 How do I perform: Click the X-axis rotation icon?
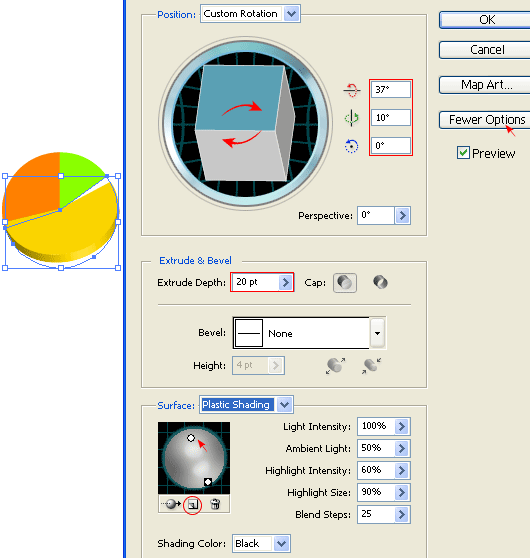tap(352, 90)
